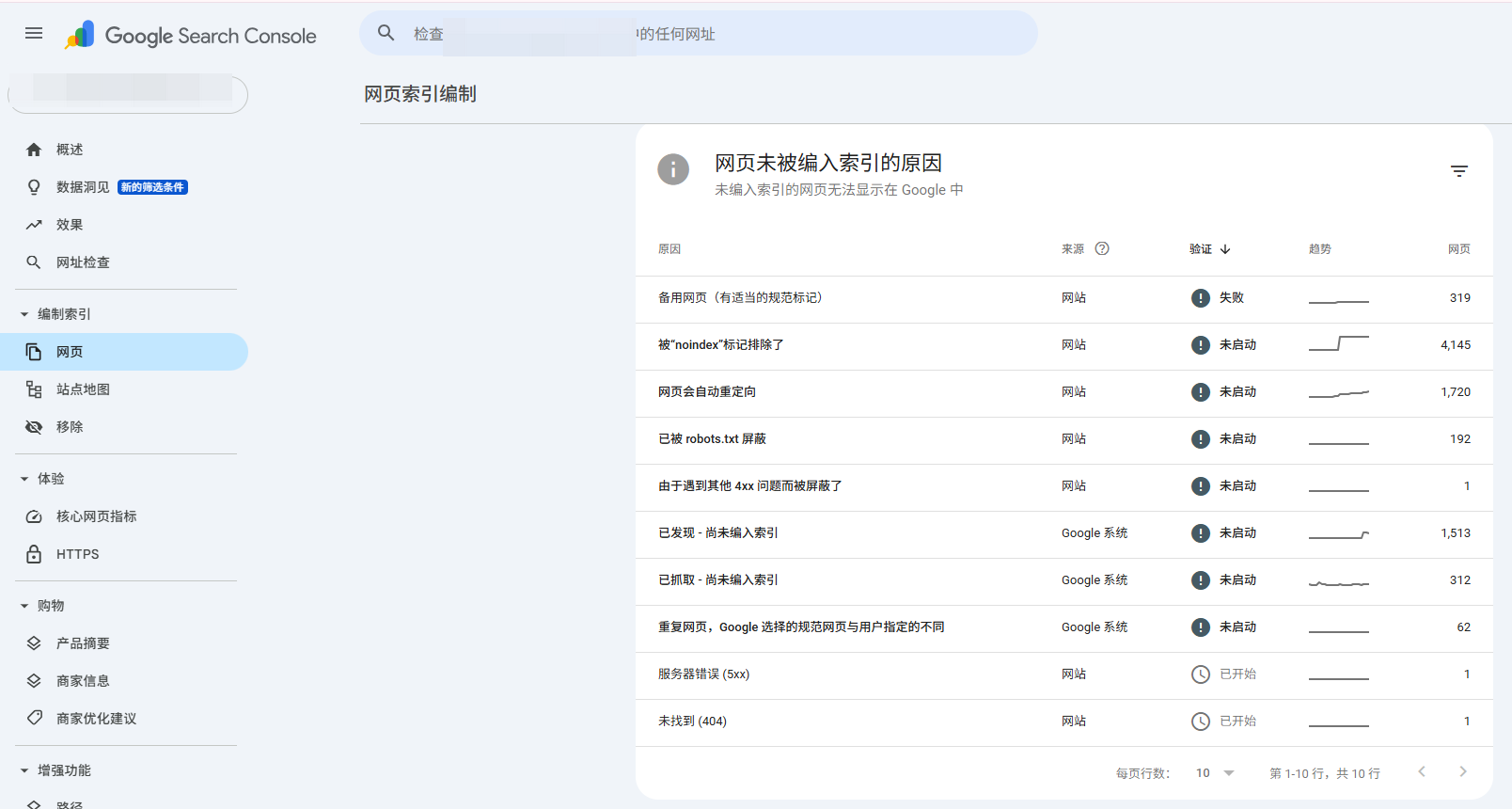Open 站点地图 in the sidebar
1512x809 pixels.
(x=83, y=389)
